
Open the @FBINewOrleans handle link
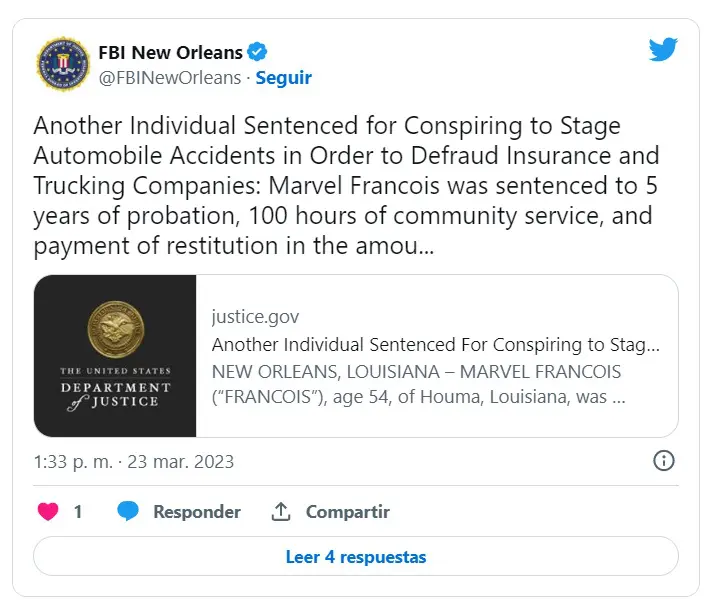[x=169, y=77]
